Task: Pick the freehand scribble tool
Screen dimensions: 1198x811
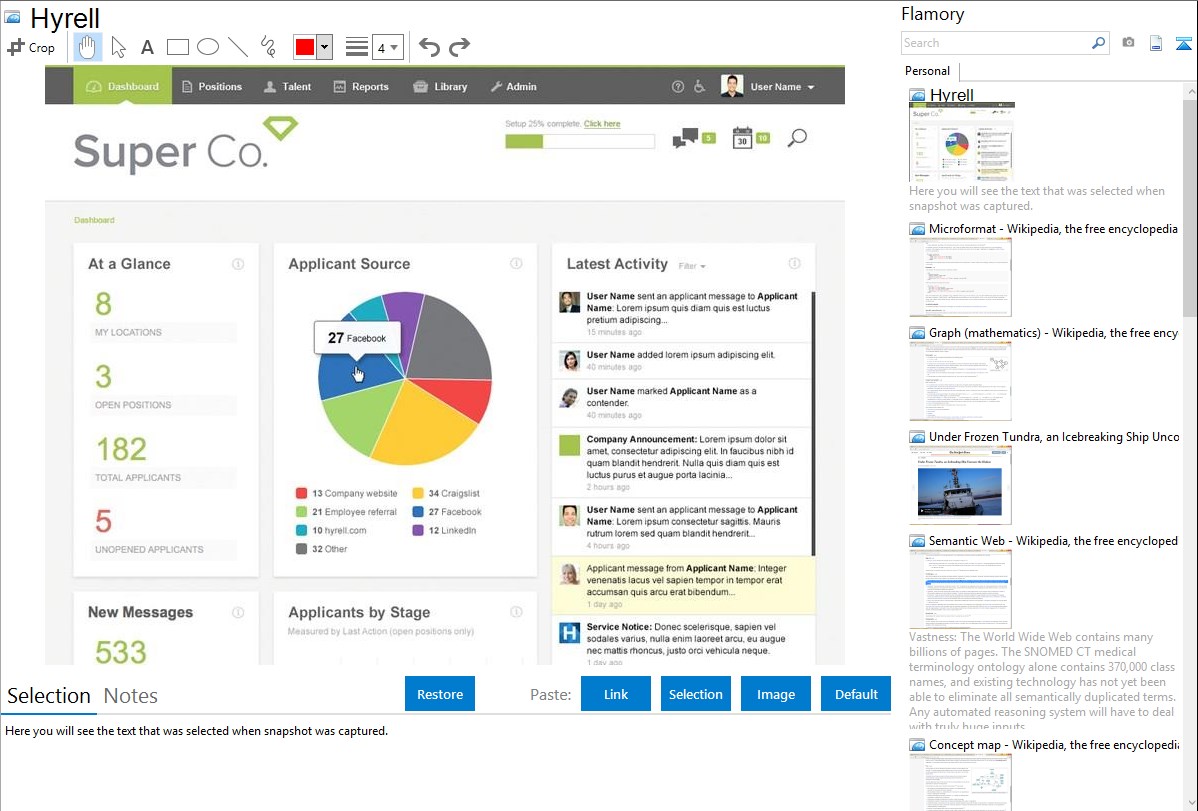Action: click(268, 47)
